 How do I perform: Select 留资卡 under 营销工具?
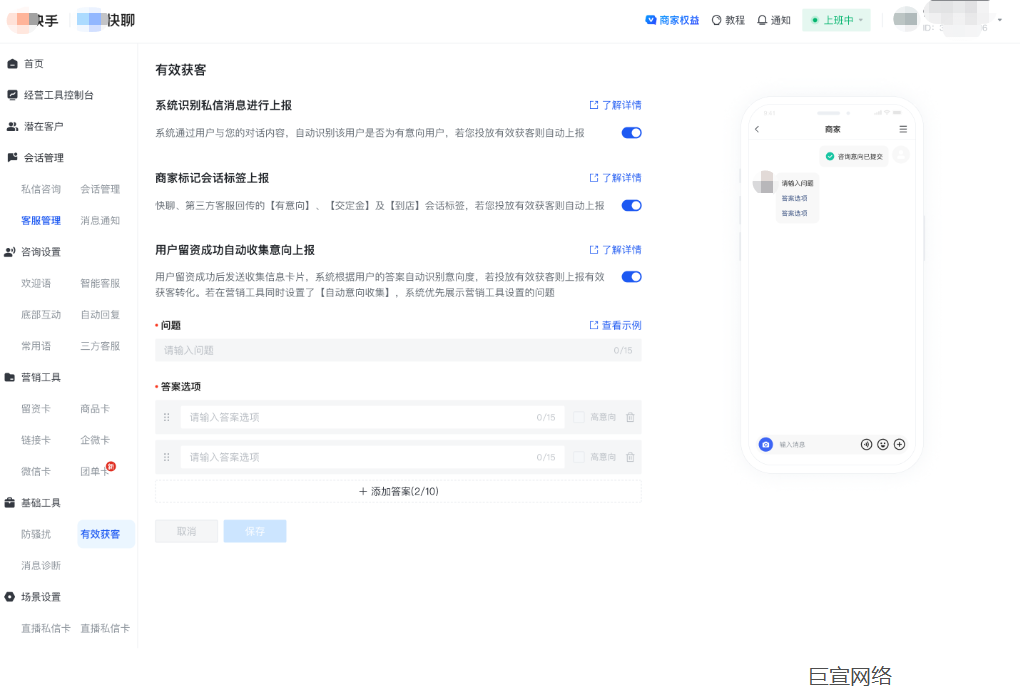click(36, 408)
